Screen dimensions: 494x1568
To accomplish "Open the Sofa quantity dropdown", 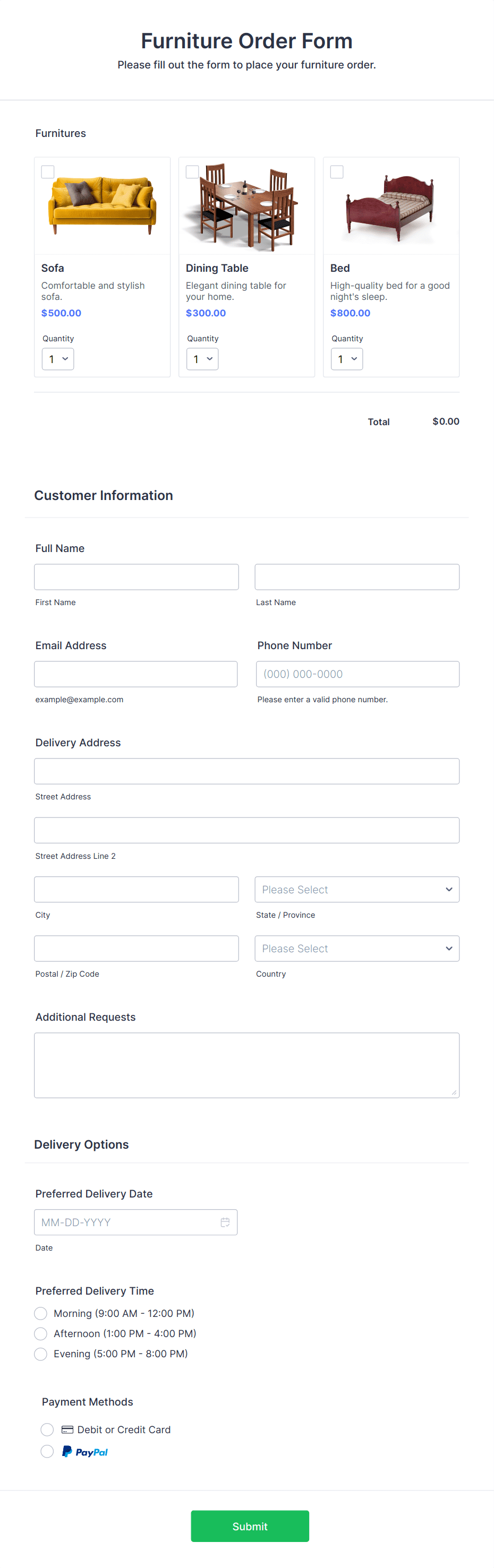I will (58, 359).
